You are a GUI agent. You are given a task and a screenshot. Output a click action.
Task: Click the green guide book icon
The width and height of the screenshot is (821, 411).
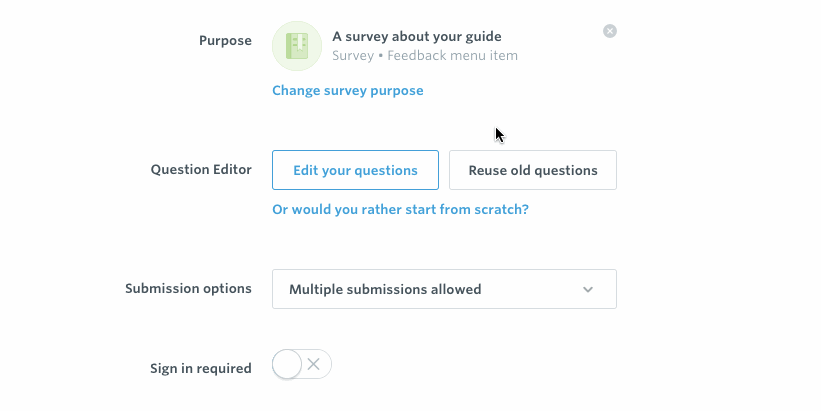(x=297, y=46)
